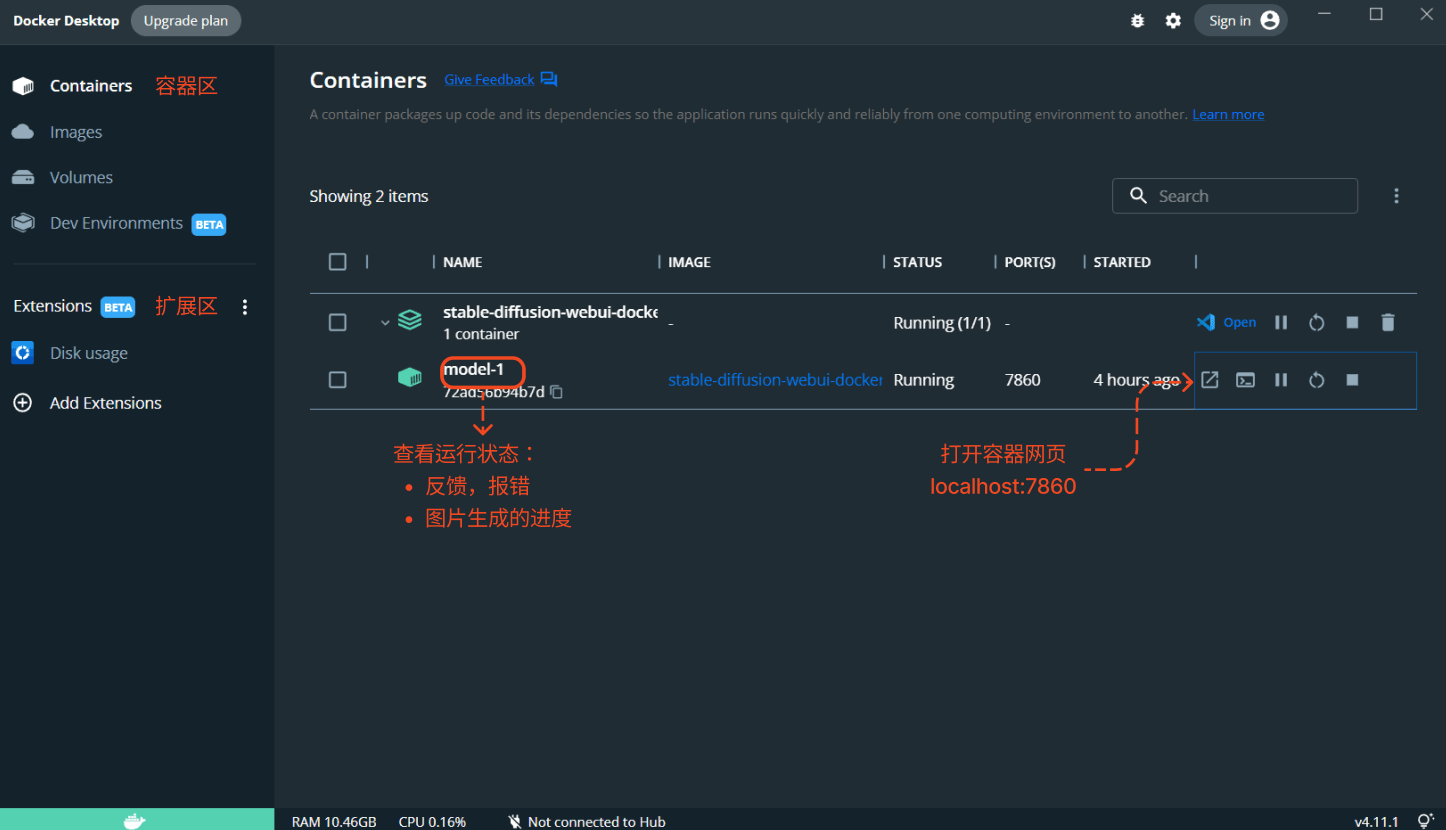
Task: Open the Volumes section
Action: coord(80,177)
